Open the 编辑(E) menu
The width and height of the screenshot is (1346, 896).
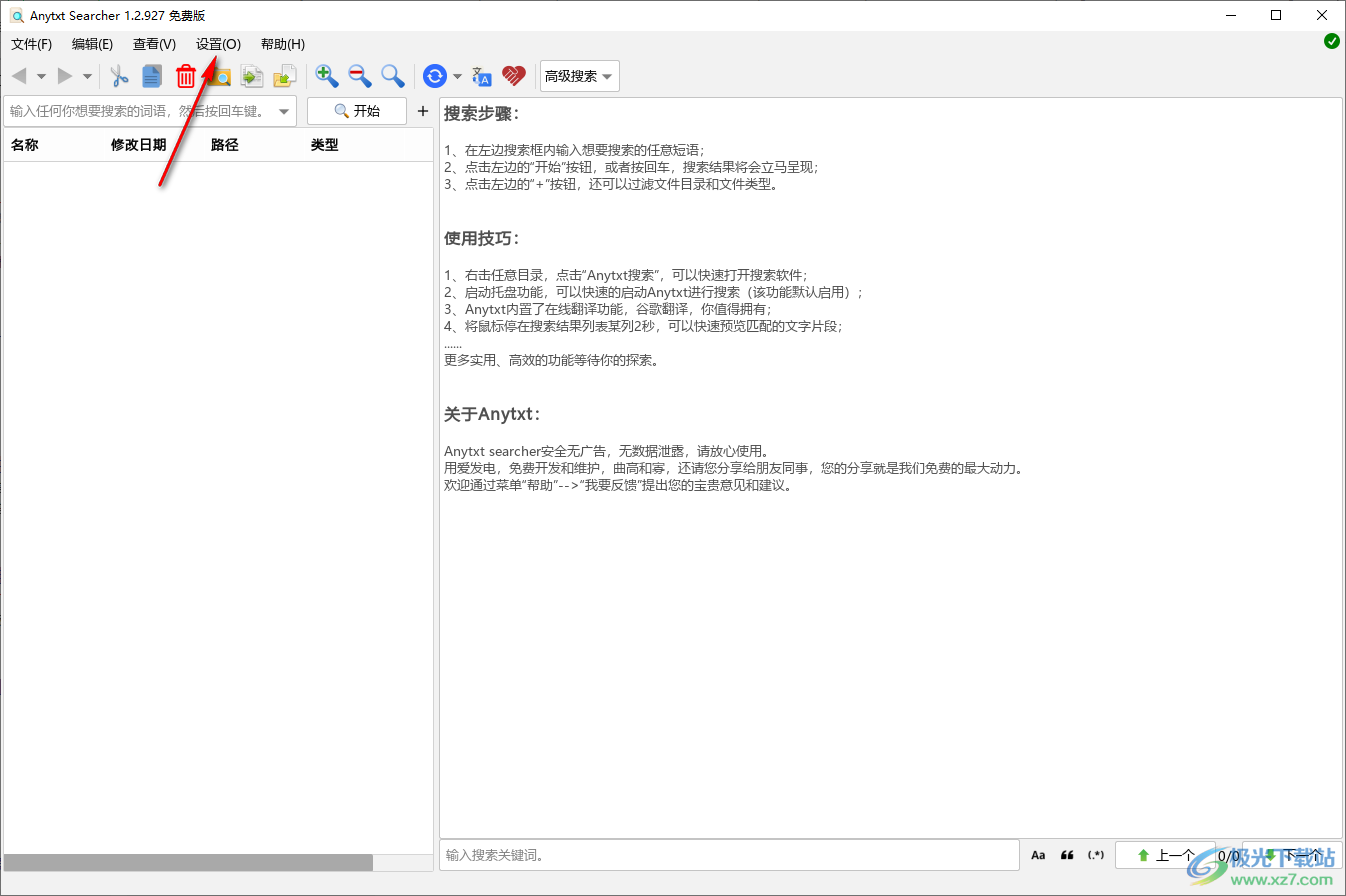[93, 44]
